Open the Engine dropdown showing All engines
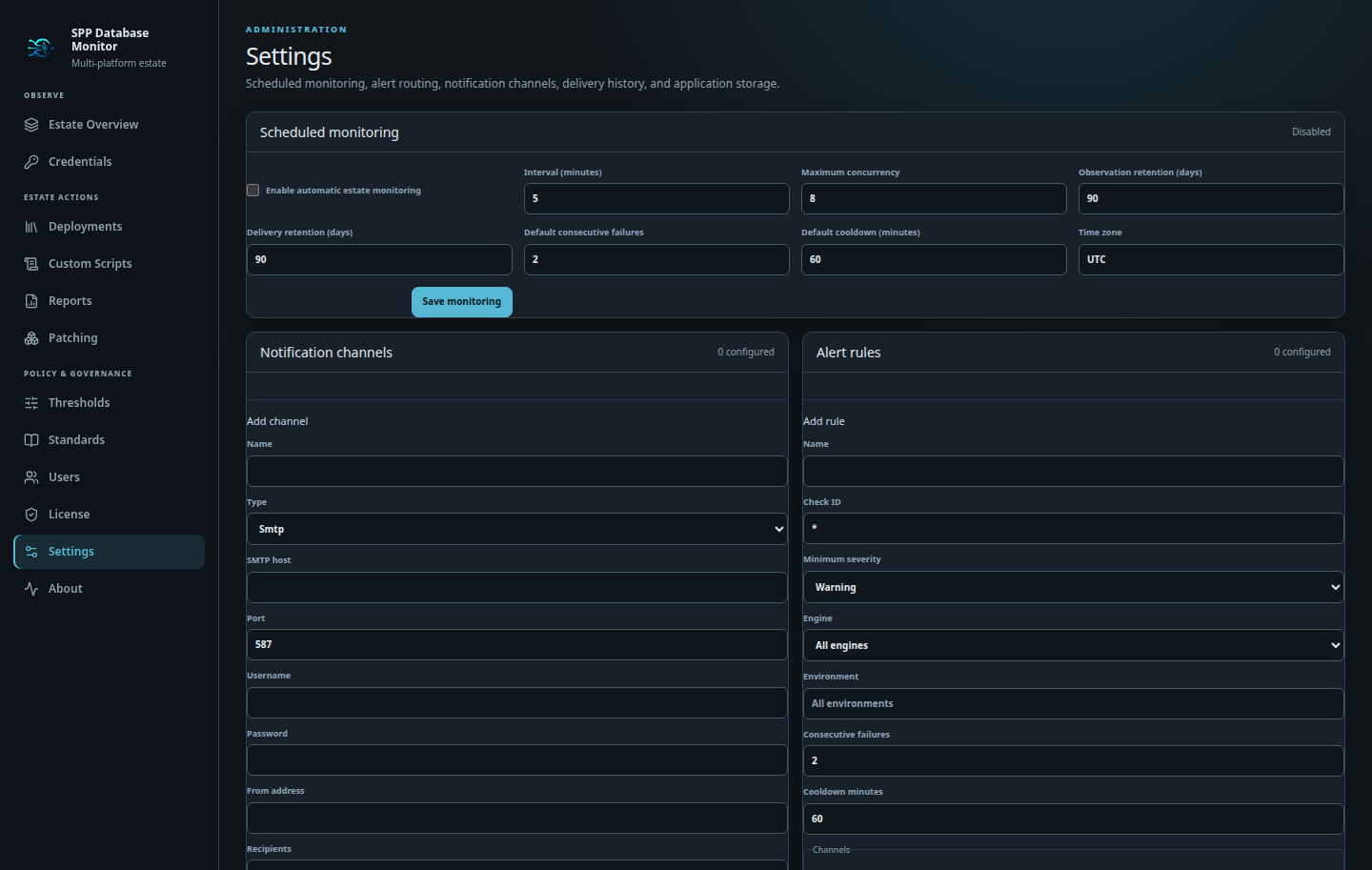 pyautogui.click(x=1074, y=645)
